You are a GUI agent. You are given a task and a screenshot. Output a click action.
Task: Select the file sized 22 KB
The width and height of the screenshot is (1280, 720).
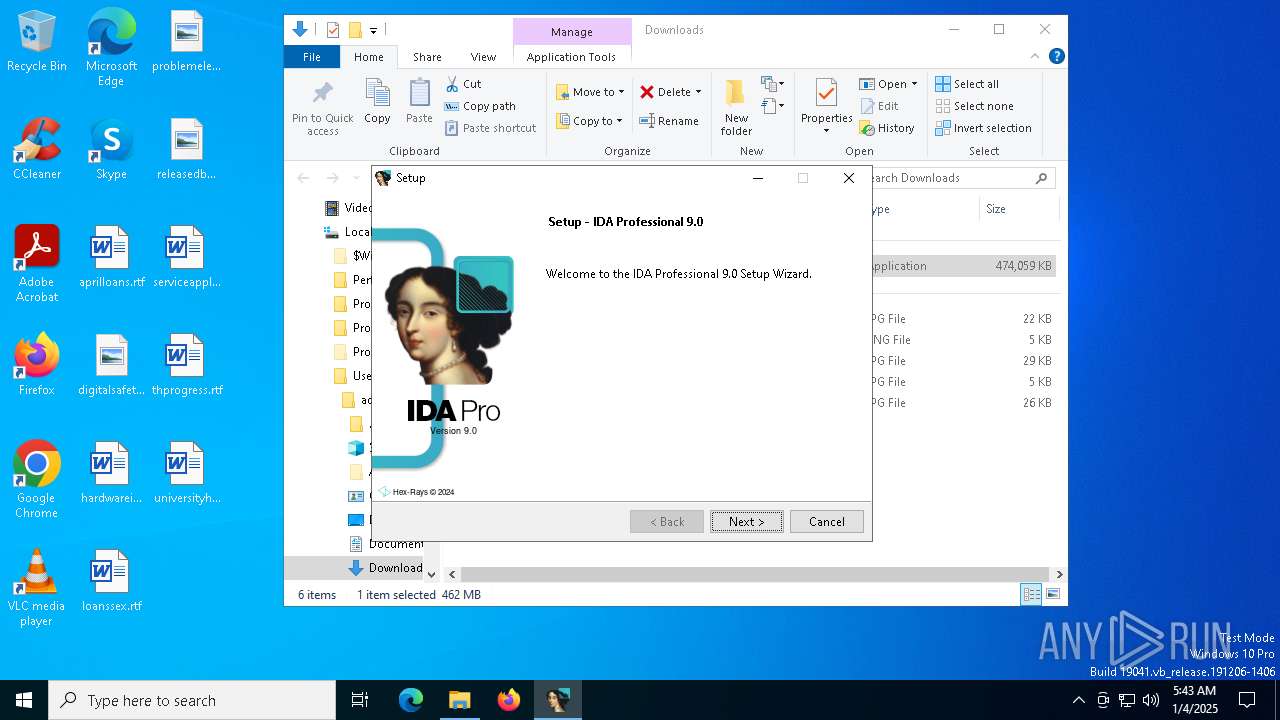pos(962,319)
